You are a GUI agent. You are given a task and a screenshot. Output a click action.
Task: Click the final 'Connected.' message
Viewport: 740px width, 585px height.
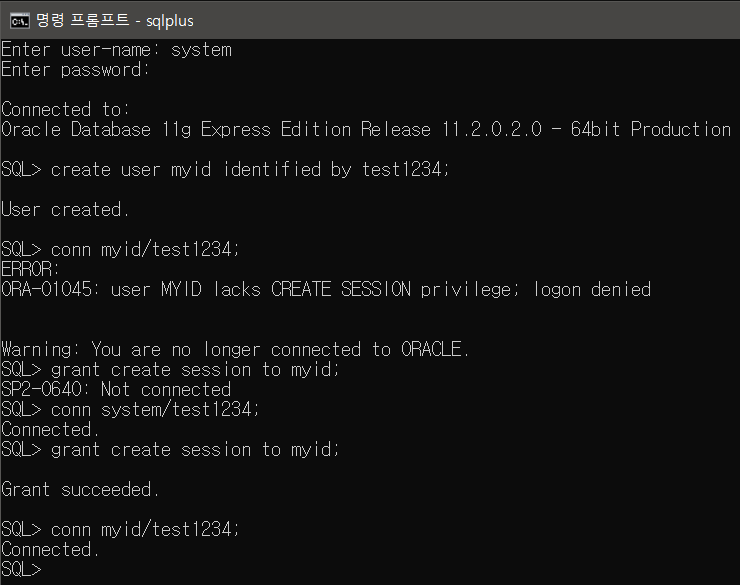point(50,550)
